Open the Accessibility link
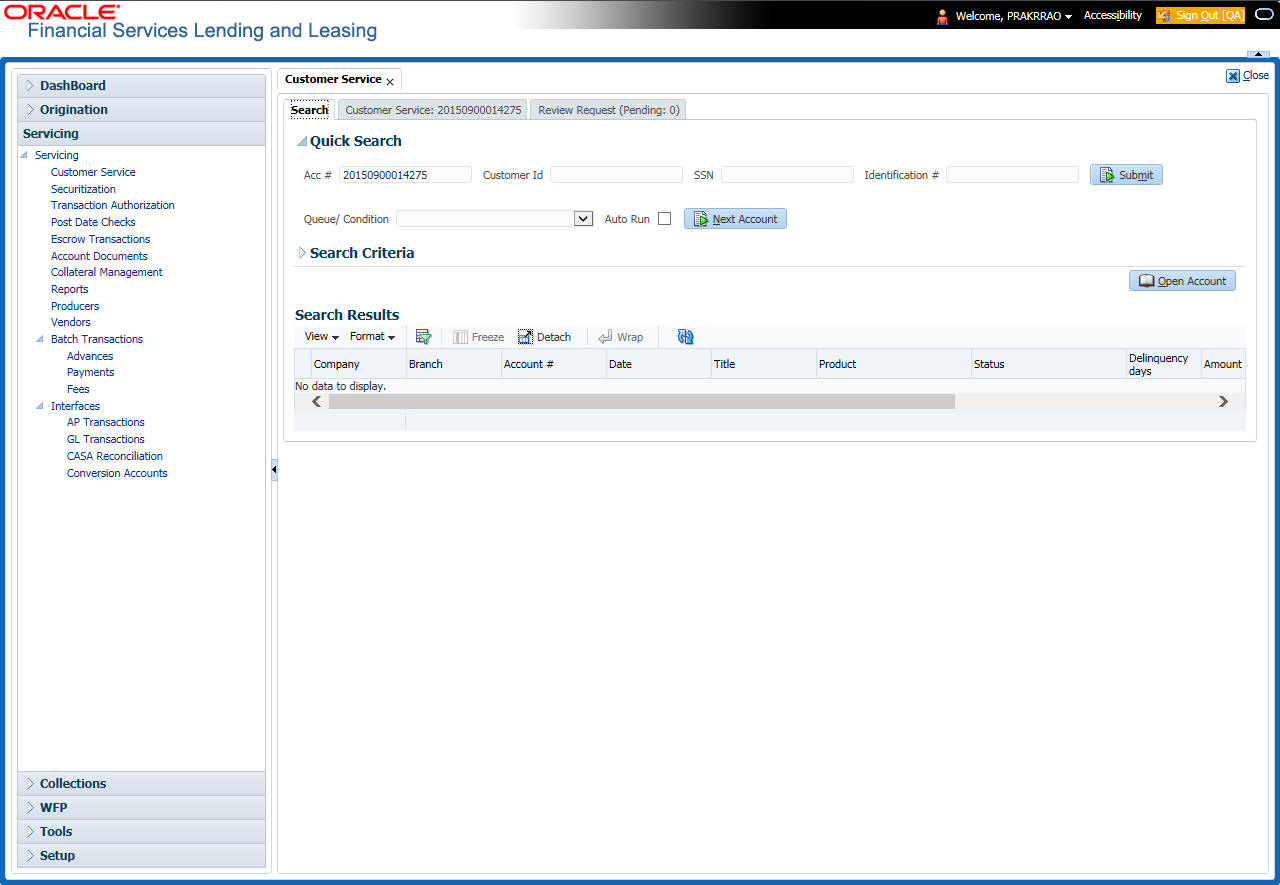 pyautogui.click(x=1113, y=16)
